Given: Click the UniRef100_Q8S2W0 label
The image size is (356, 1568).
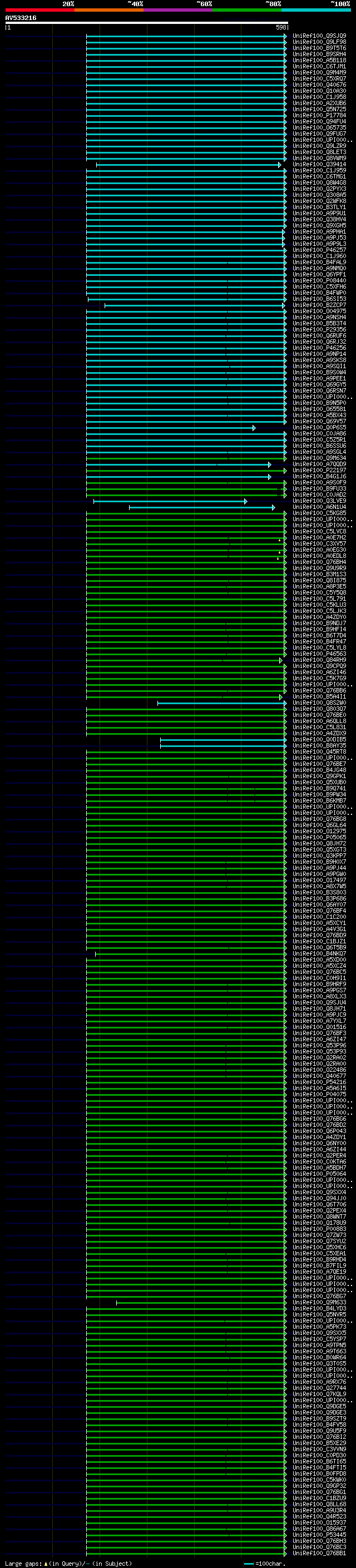Looking at the screenshot, I should pyautogui.click(x=319, y=703).
